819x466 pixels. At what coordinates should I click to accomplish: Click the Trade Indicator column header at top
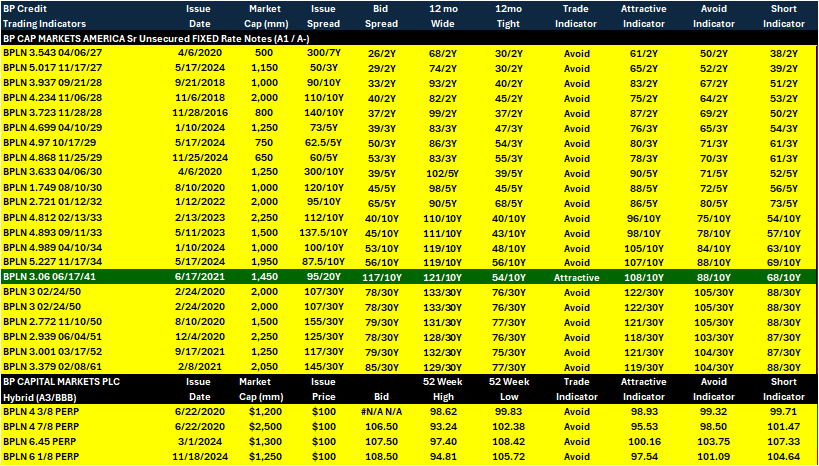(577, 16)
